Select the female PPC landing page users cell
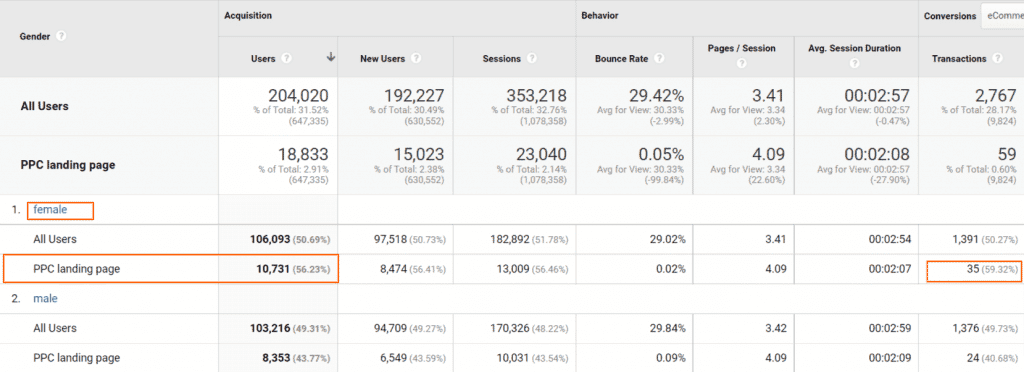Screen dimensions: 1024x372 pos(278,268)
